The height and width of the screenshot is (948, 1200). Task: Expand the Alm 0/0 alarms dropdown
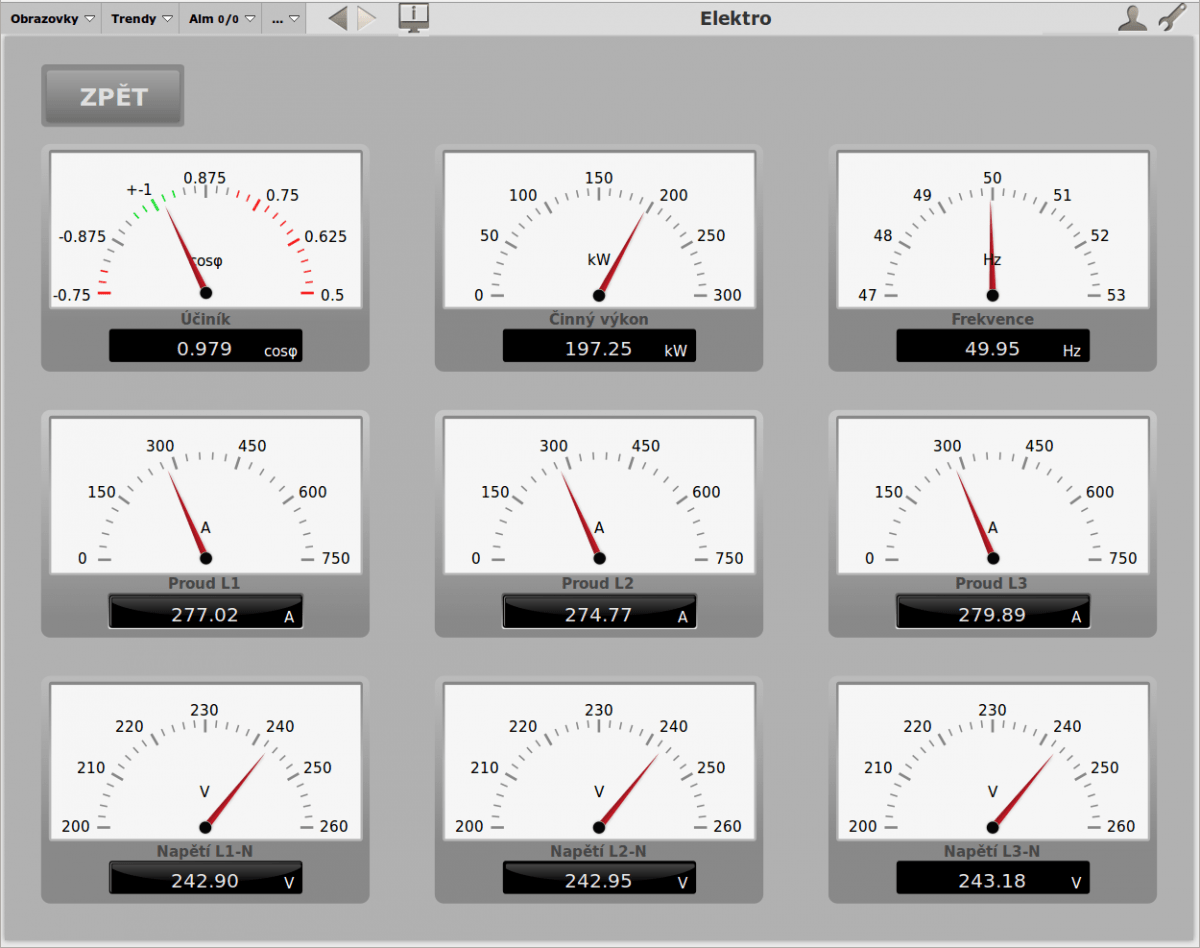(220, 19)
